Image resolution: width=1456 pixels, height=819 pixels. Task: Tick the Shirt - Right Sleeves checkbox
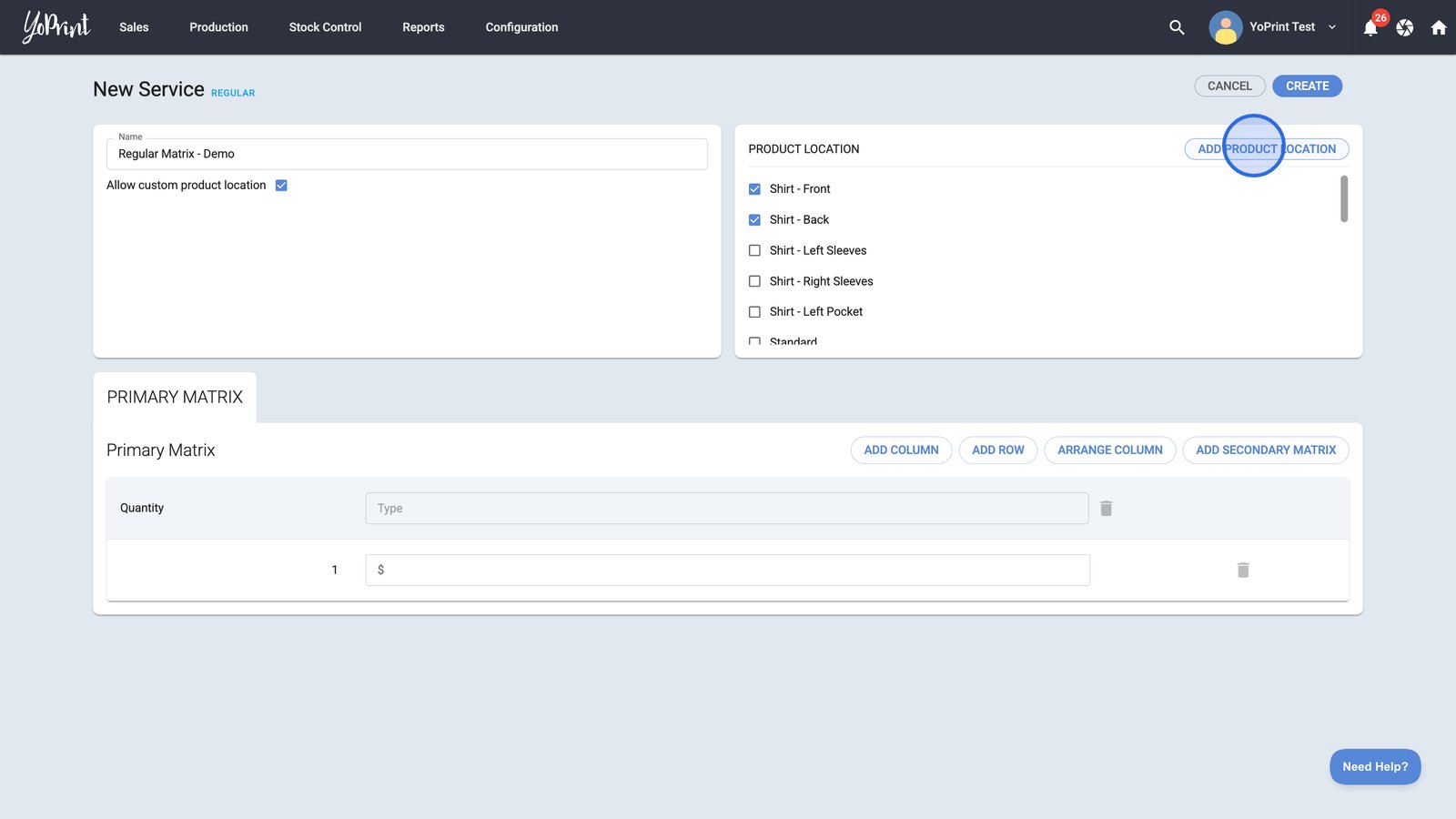[754, 281]
